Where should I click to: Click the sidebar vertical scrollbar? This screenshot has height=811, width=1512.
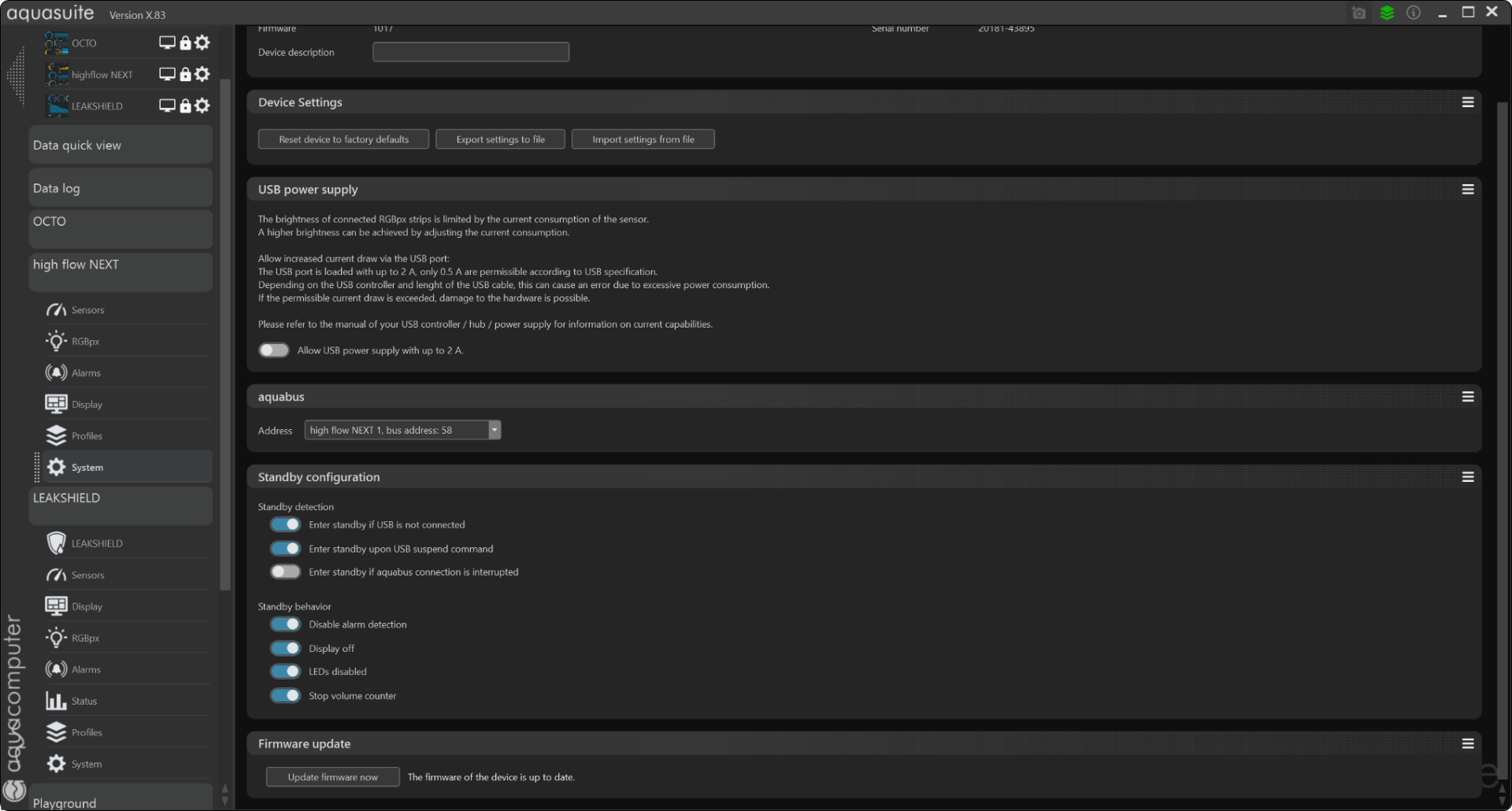[x=225, y=335]
